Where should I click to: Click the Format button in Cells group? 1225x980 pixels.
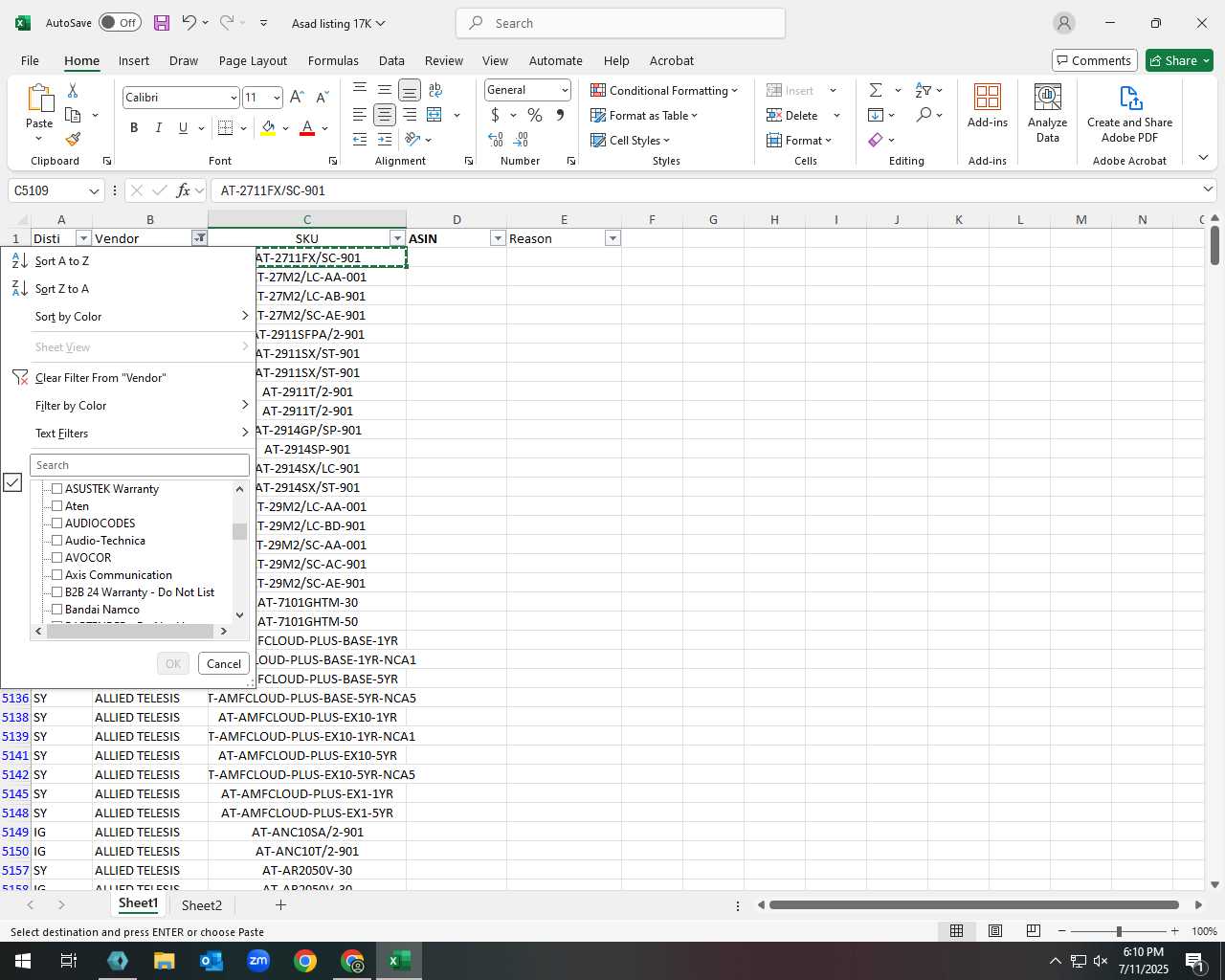coord(799,140)
